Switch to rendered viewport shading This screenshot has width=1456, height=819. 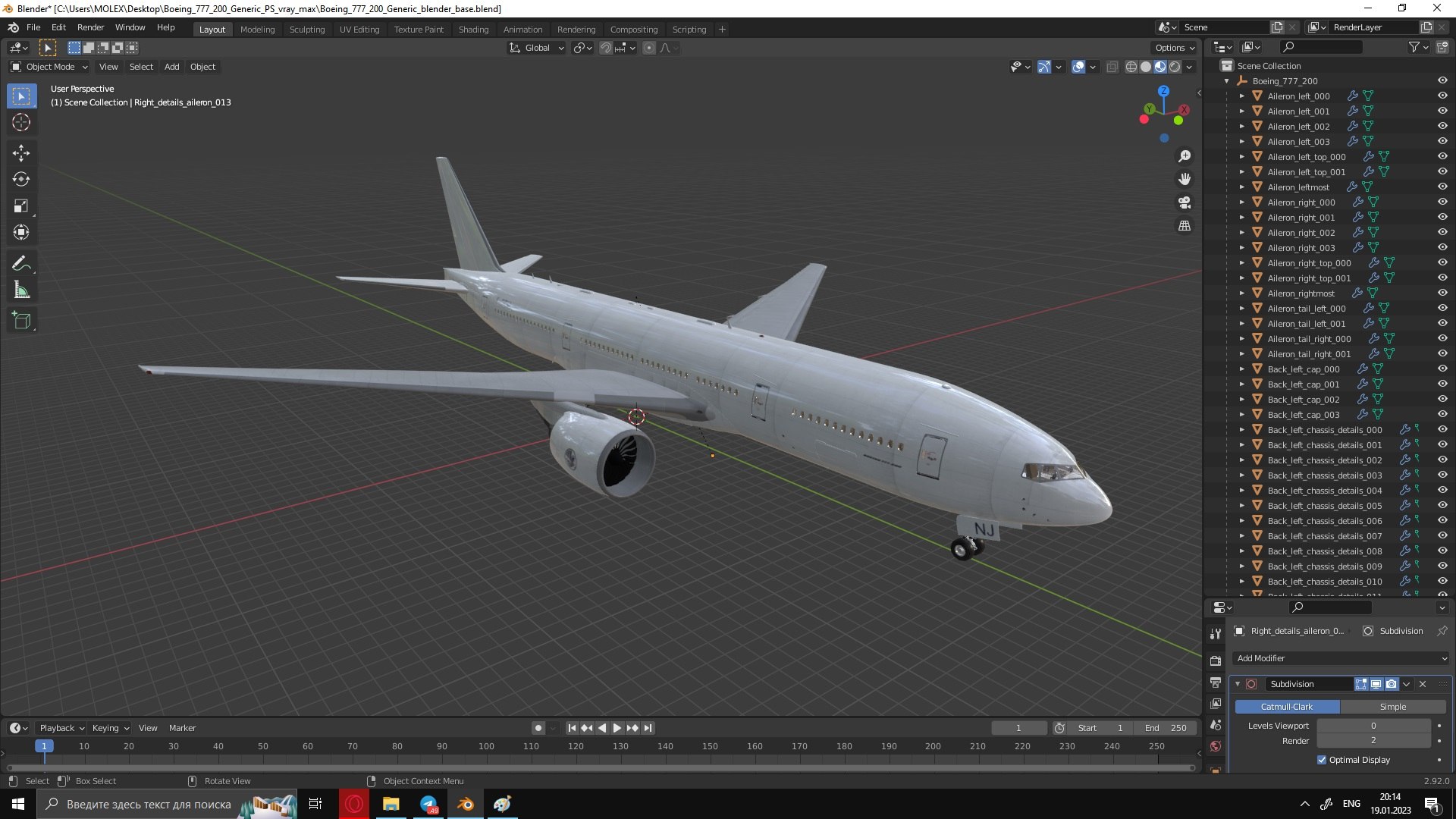[1175, 67]
